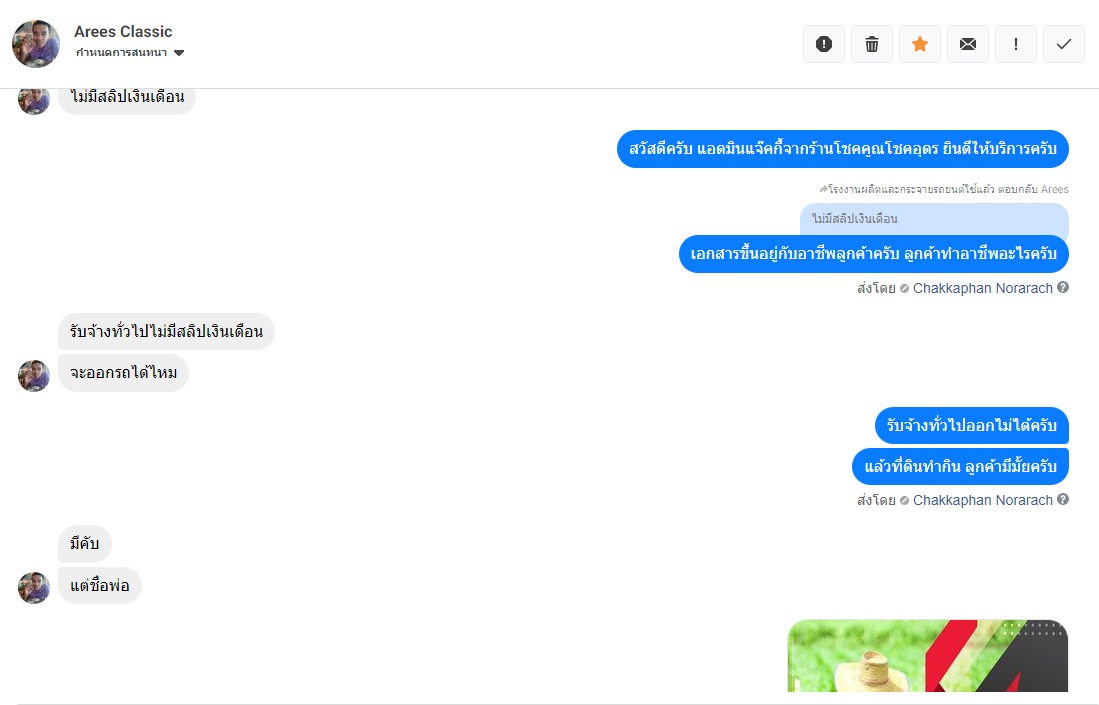Viewport: 1099px width, 705px height.
Task: Mark conversation unread with envelope icon
Action: click(968, 44)
